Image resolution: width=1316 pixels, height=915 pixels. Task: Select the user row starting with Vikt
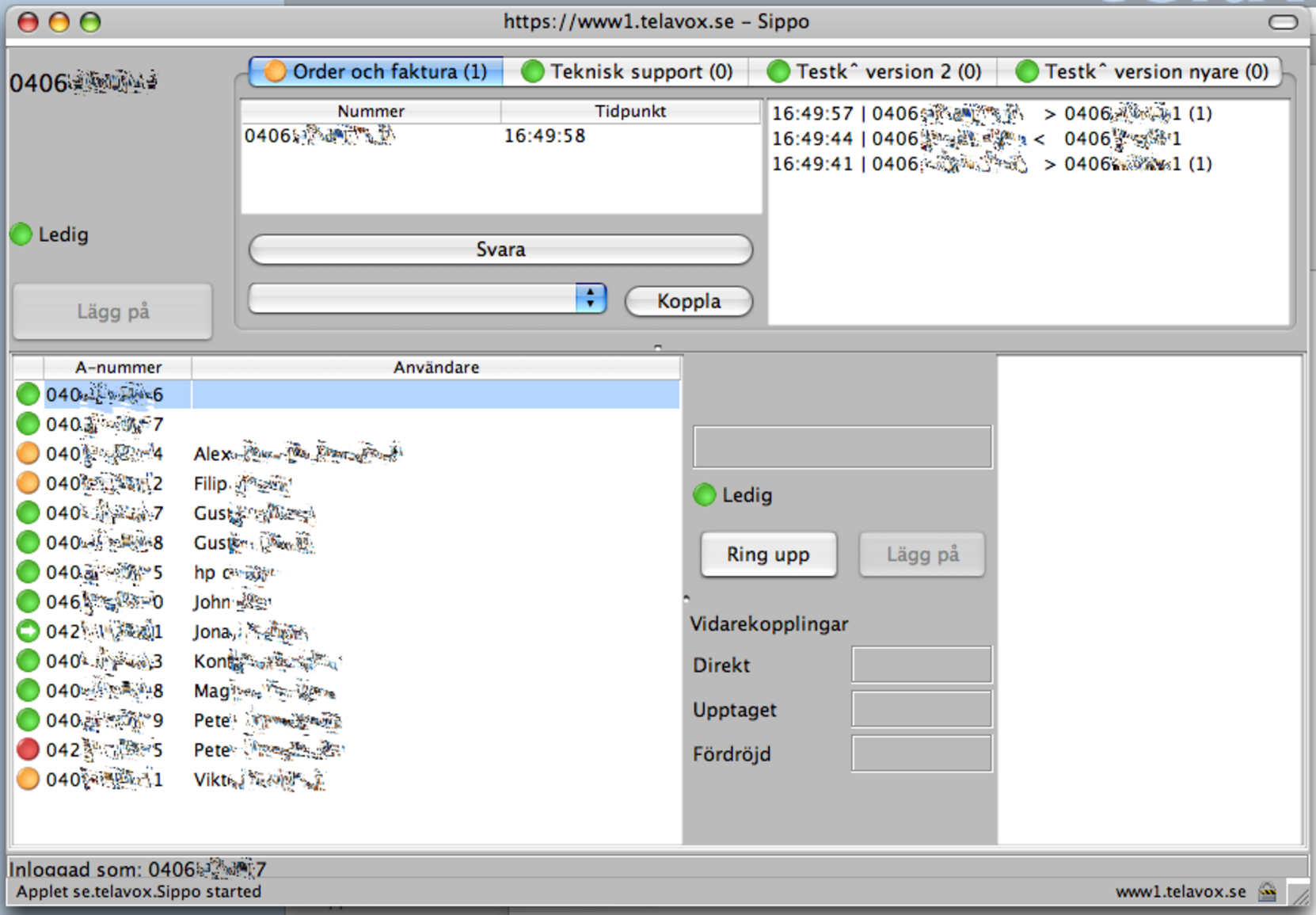(x=347, y=779)
